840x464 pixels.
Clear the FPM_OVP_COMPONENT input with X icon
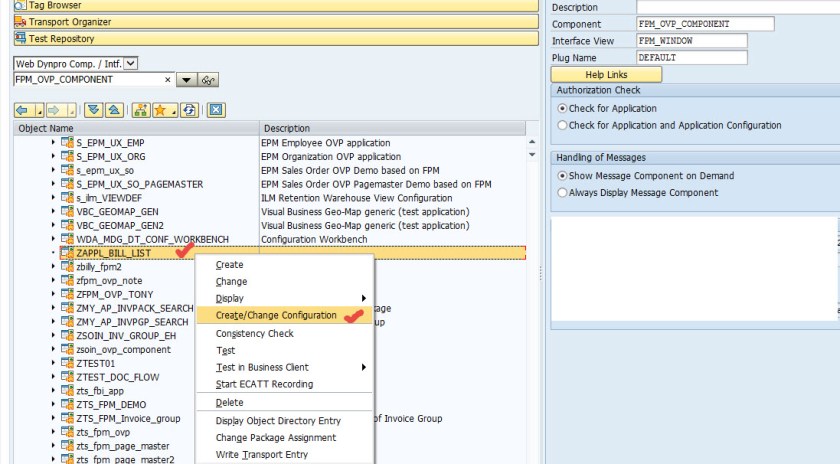coord(168,80)
